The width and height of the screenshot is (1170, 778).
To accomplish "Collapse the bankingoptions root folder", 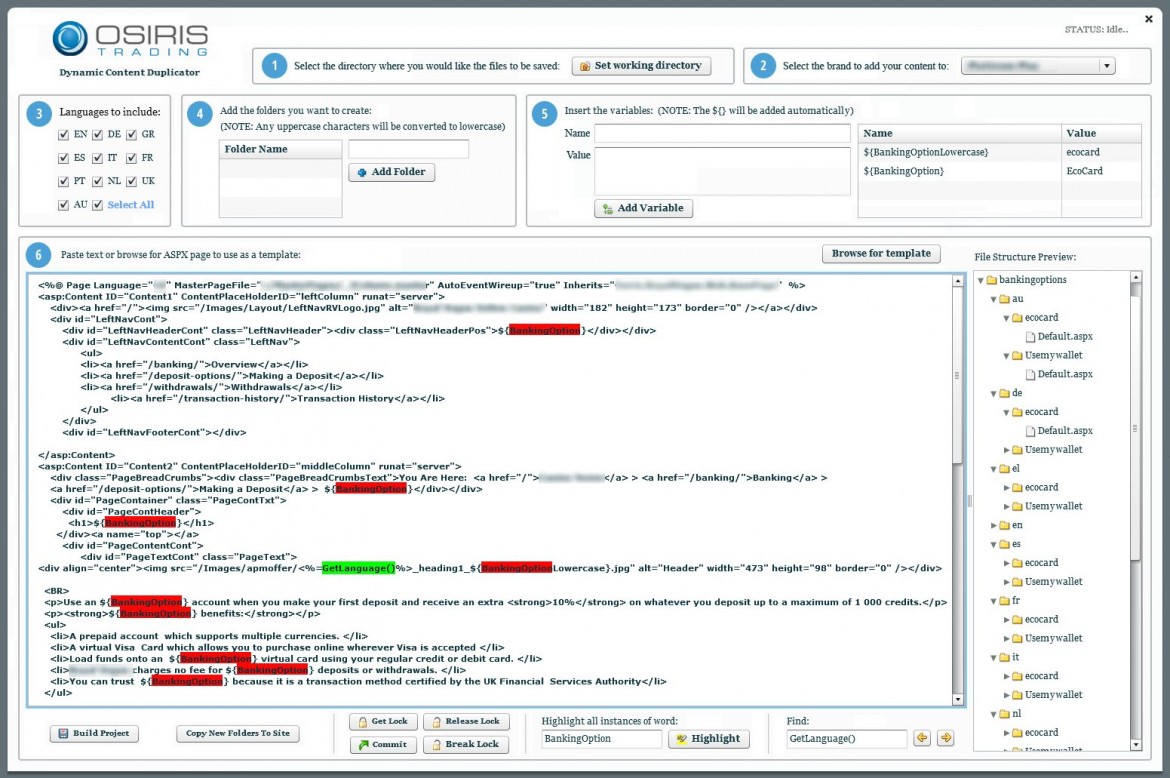I will click(x=981, y=280).
